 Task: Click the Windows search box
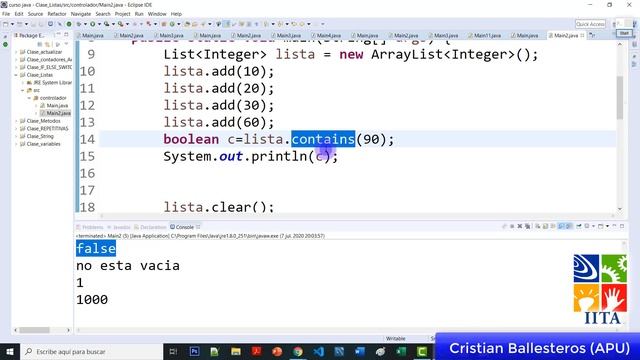click(92, 351)
